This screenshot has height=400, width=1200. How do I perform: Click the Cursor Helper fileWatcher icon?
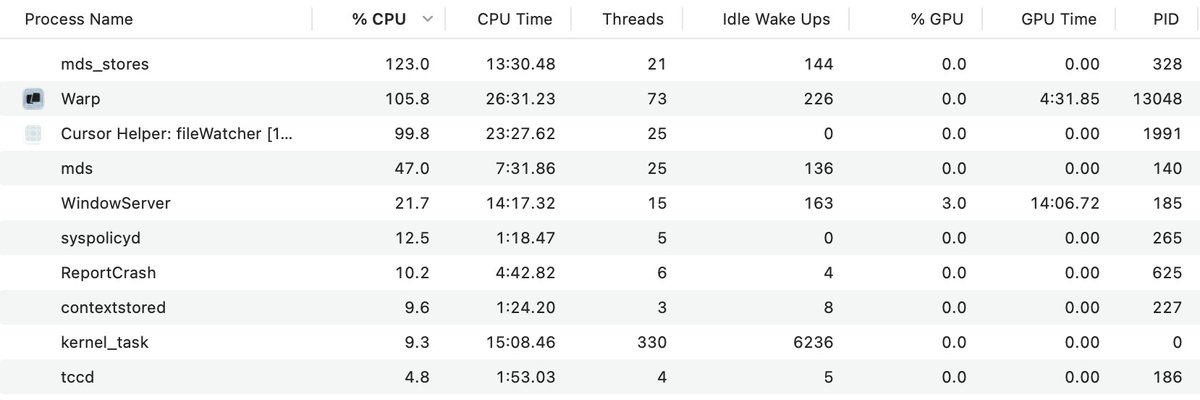33,133
